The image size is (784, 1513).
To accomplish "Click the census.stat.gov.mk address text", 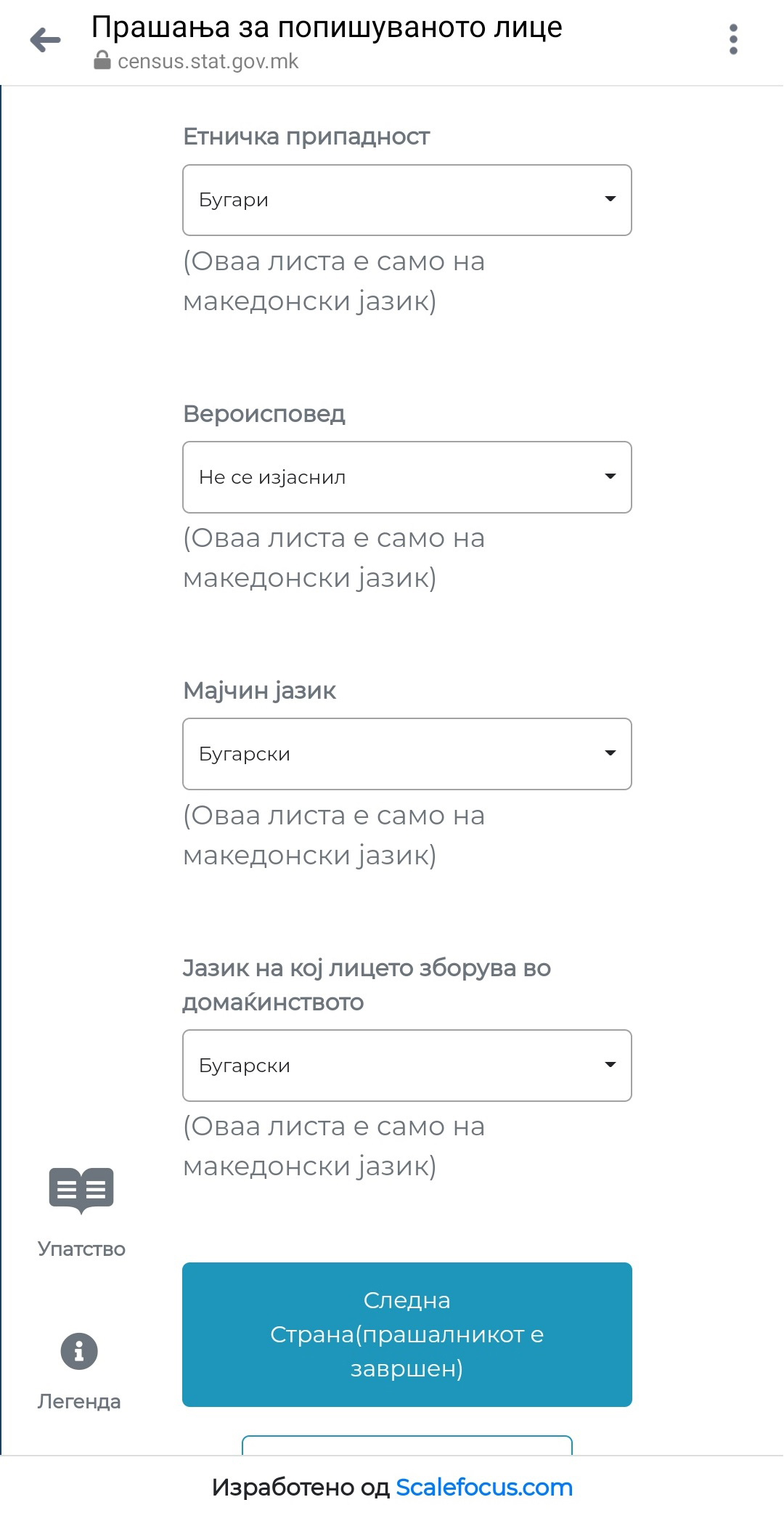I will (208, 62).
